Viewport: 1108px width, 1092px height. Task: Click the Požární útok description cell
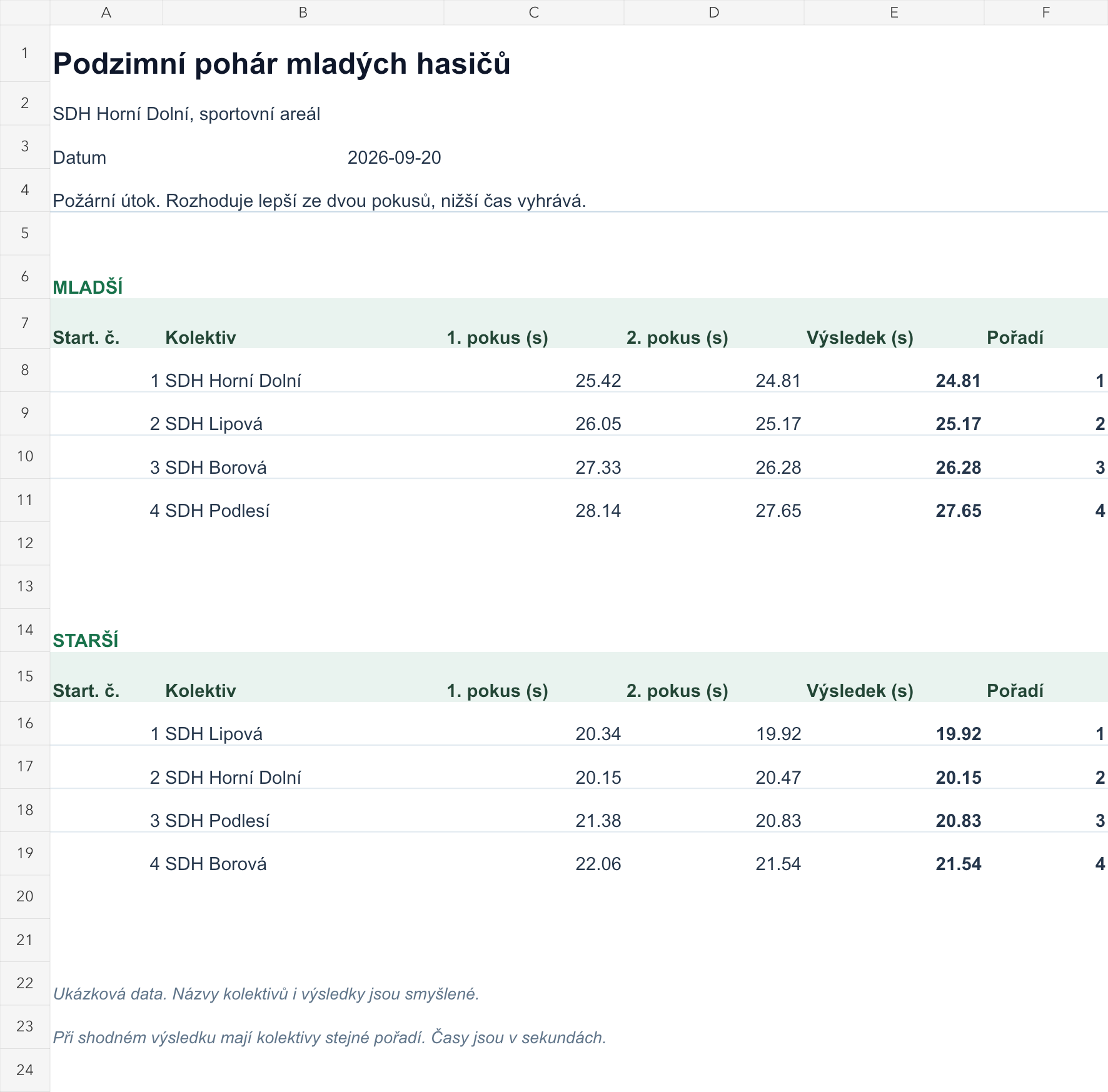tap(320, 201)
